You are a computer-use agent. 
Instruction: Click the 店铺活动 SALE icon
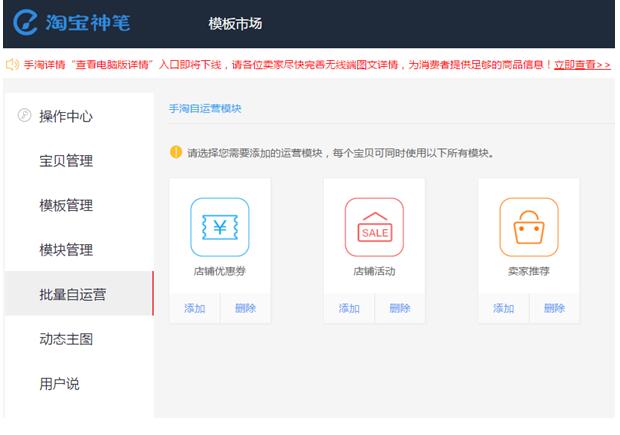374,227
